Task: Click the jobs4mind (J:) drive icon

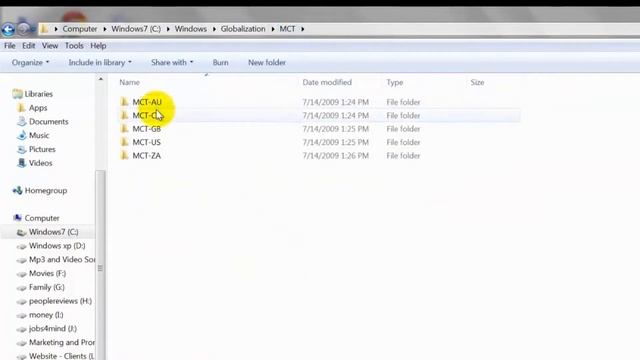Action: (22, 329)
